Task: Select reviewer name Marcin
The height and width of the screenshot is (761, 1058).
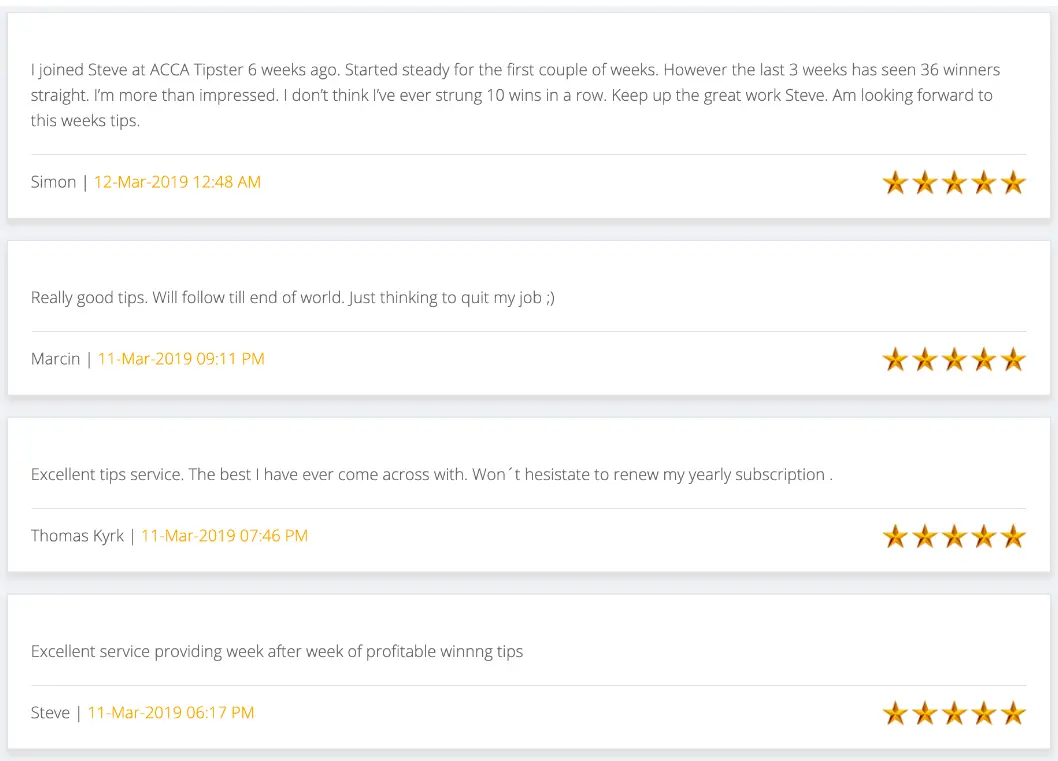Action: [55, 359]
